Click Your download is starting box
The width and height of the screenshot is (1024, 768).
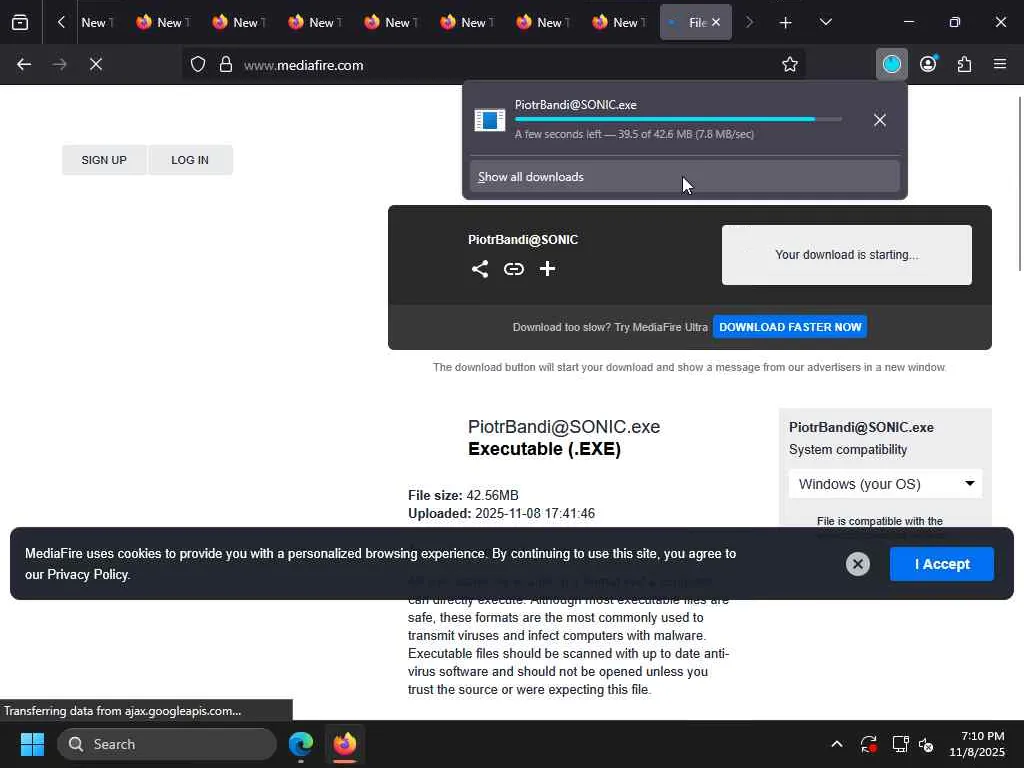tap(846, 255)
